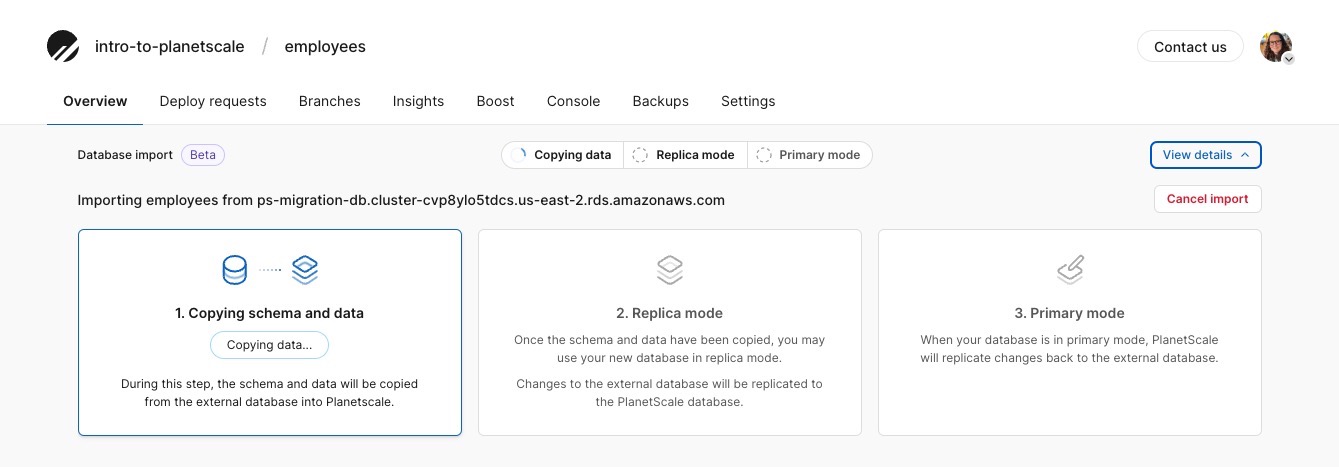
Task: Click the gray layers icon in Replica mode card
Action: point(670,270)
